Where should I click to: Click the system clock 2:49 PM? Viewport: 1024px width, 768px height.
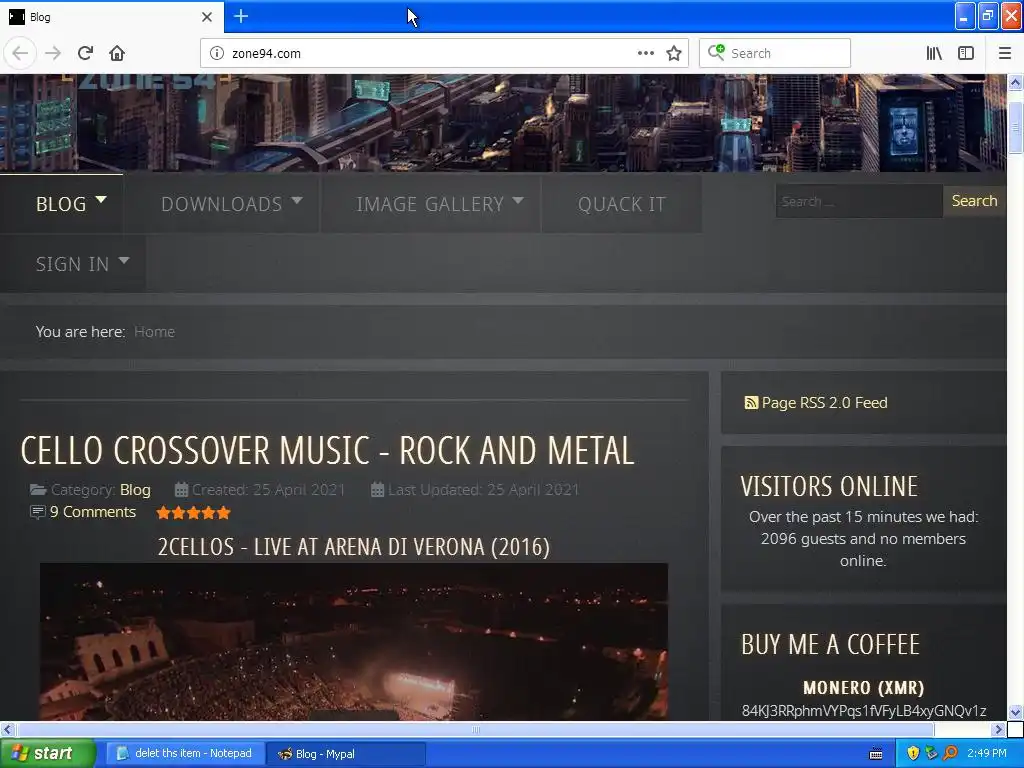(x=987, y=754)
